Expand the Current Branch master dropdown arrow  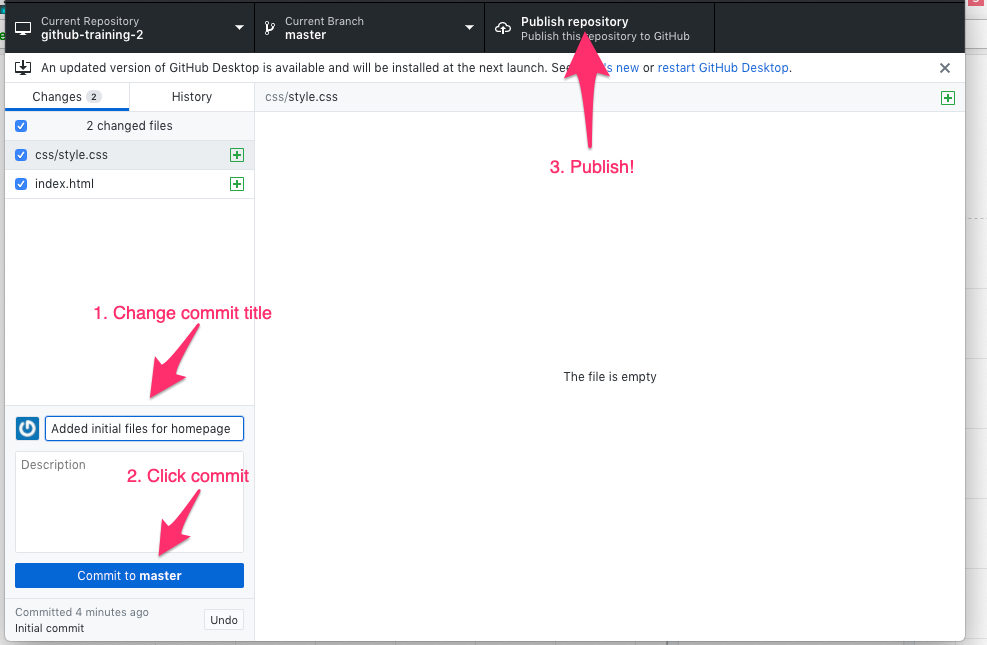click(x=469, y=28)
